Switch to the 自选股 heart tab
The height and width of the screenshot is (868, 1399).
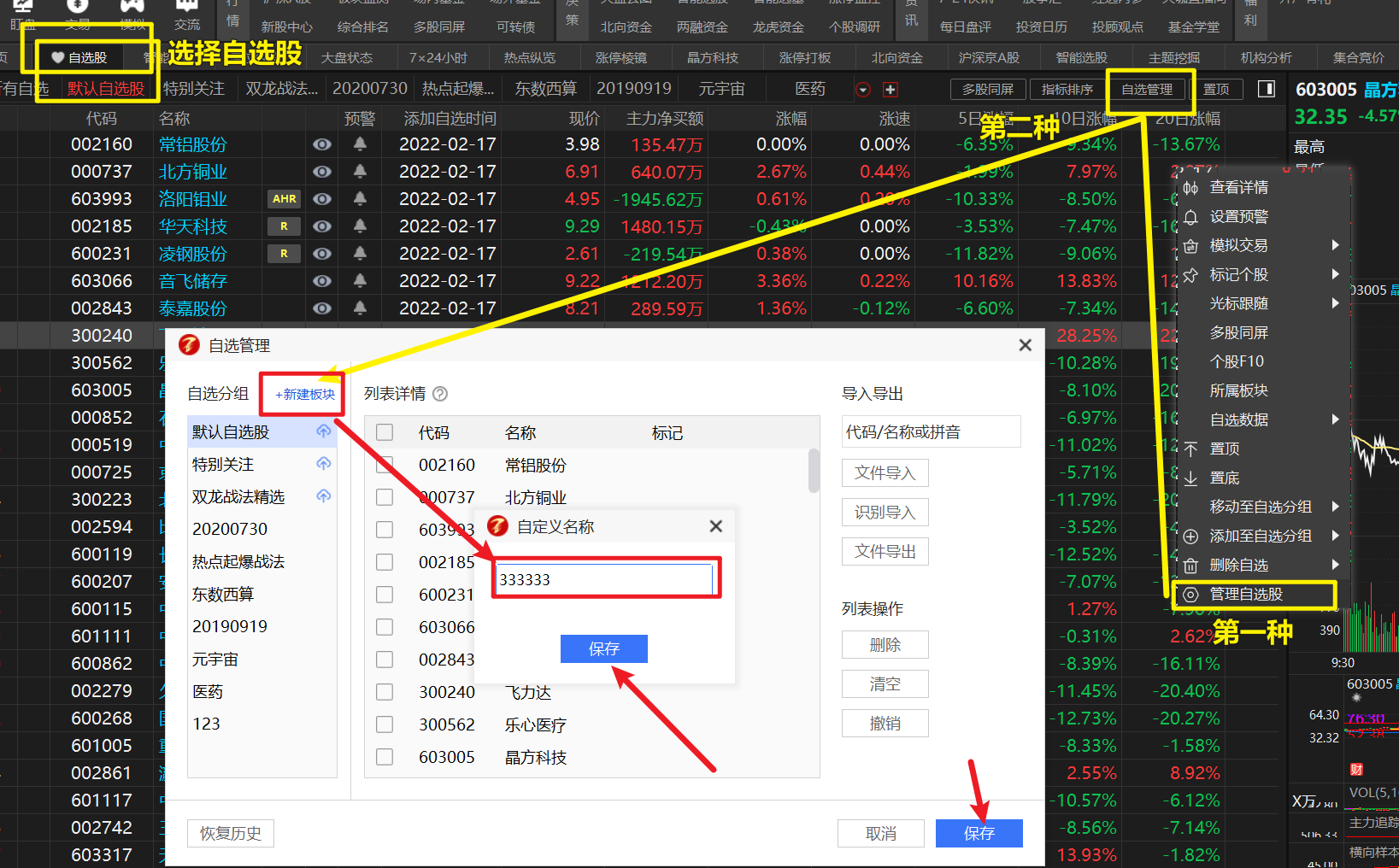click(79, 57)
